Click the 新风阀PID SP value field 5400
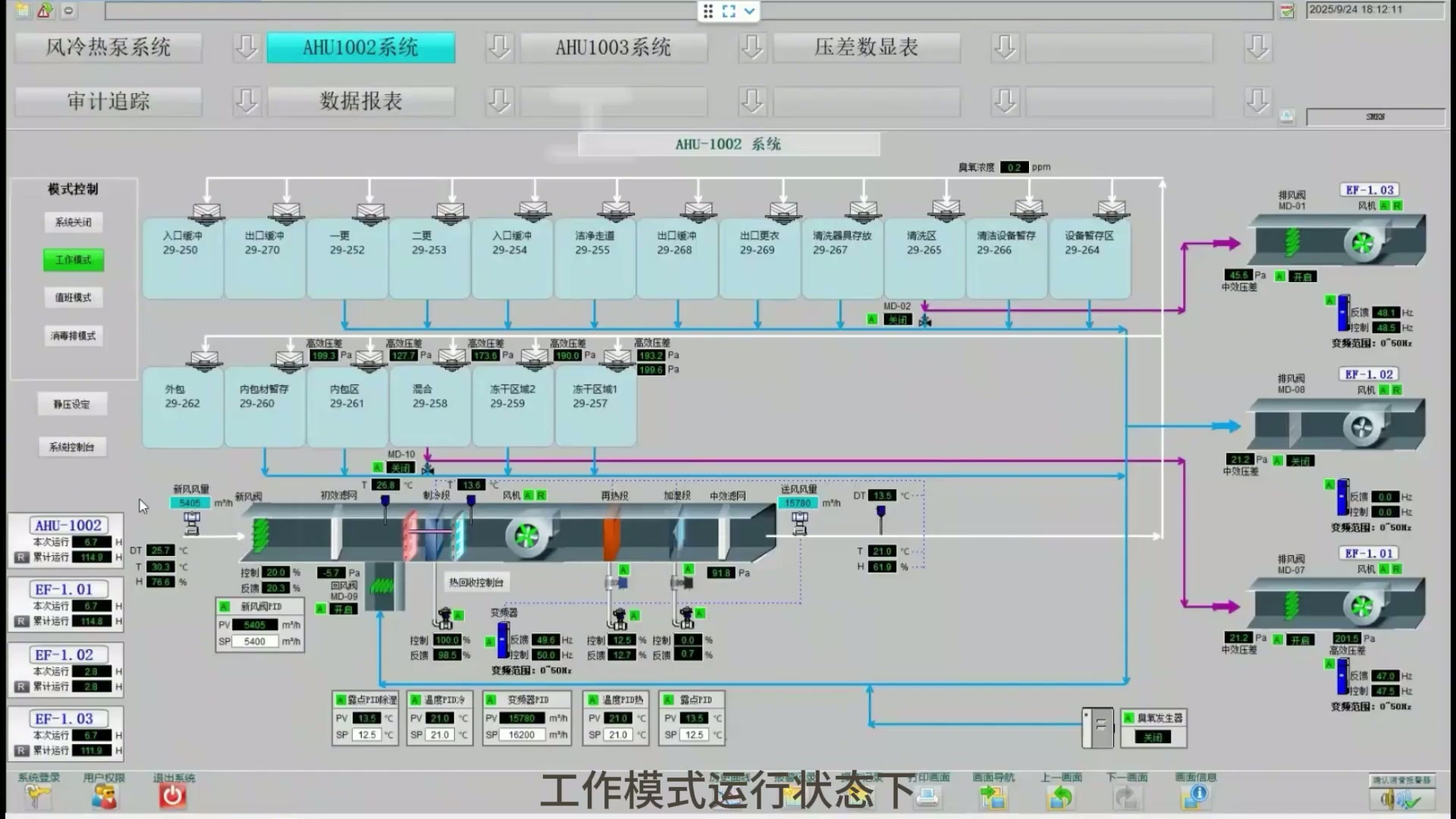 [x=255, y=642]
